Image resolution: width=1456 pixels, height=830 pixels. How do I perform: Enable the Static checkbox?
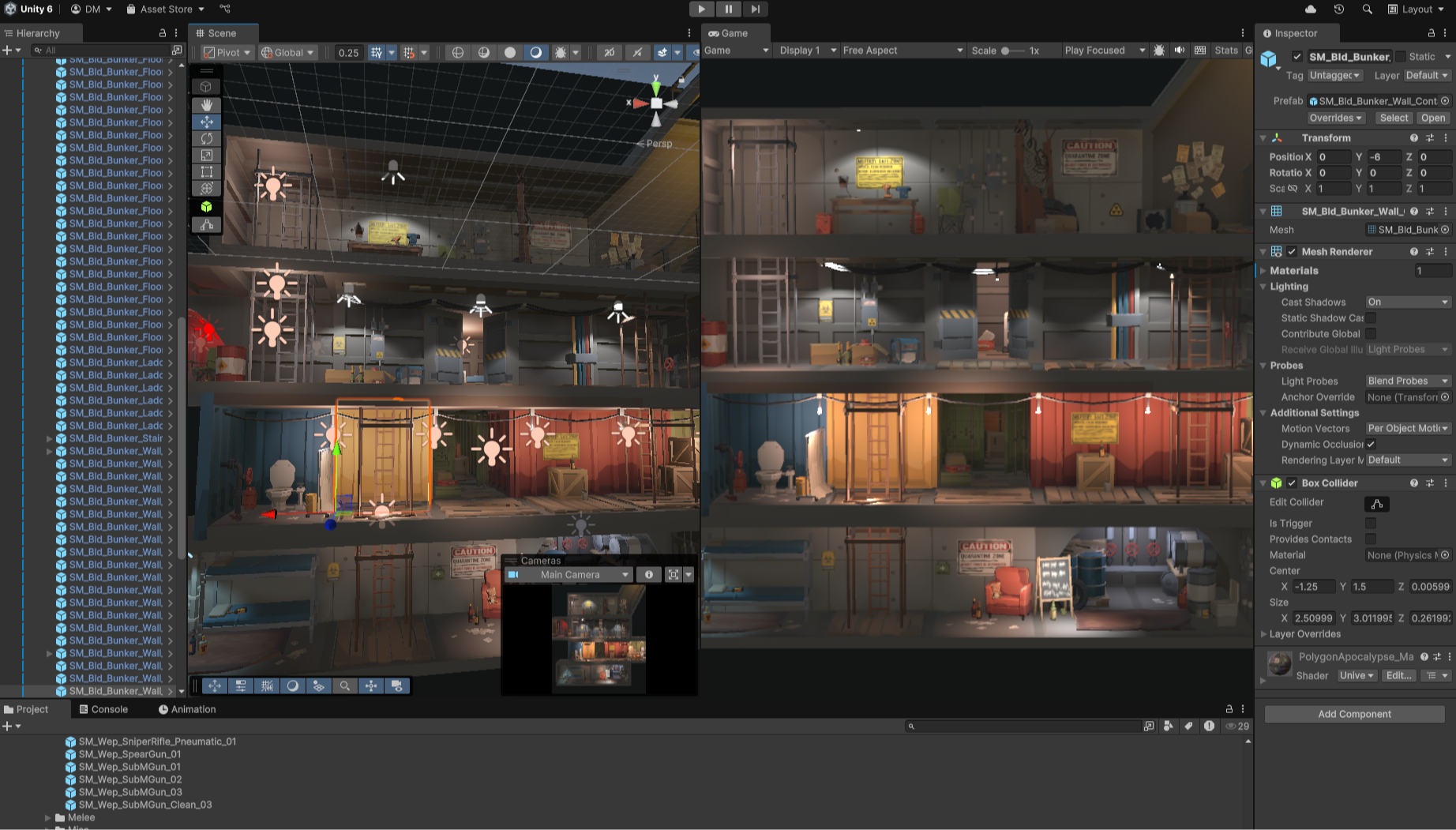click(x=1401, y=56)
